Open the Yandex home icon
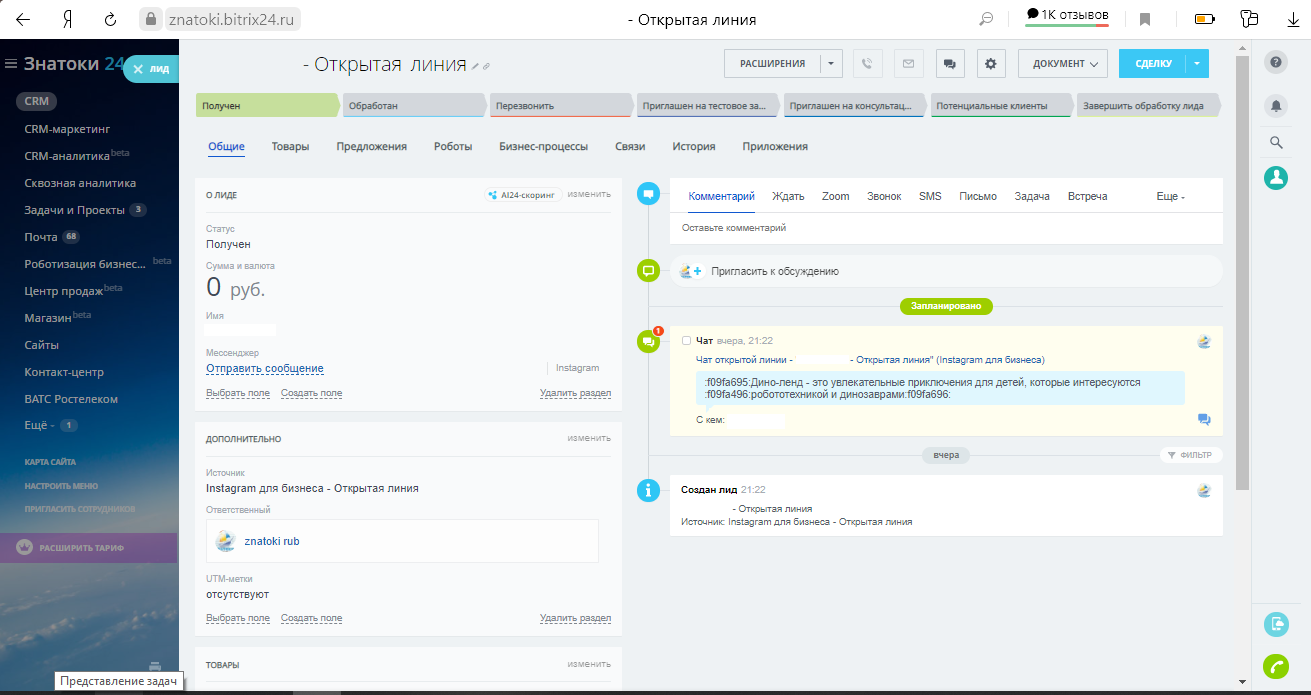Viewport: 1311px width, 695px height. tap(67, 19)
